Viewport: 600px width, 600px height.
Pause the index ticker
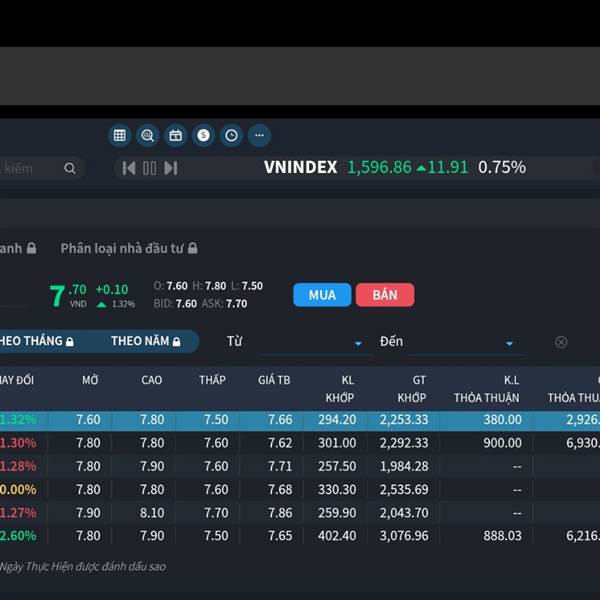150,168
